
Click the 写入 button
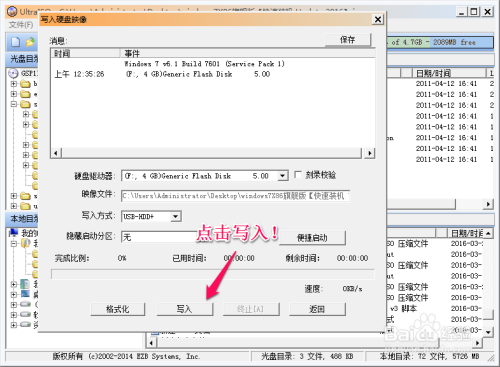(184, 309)
